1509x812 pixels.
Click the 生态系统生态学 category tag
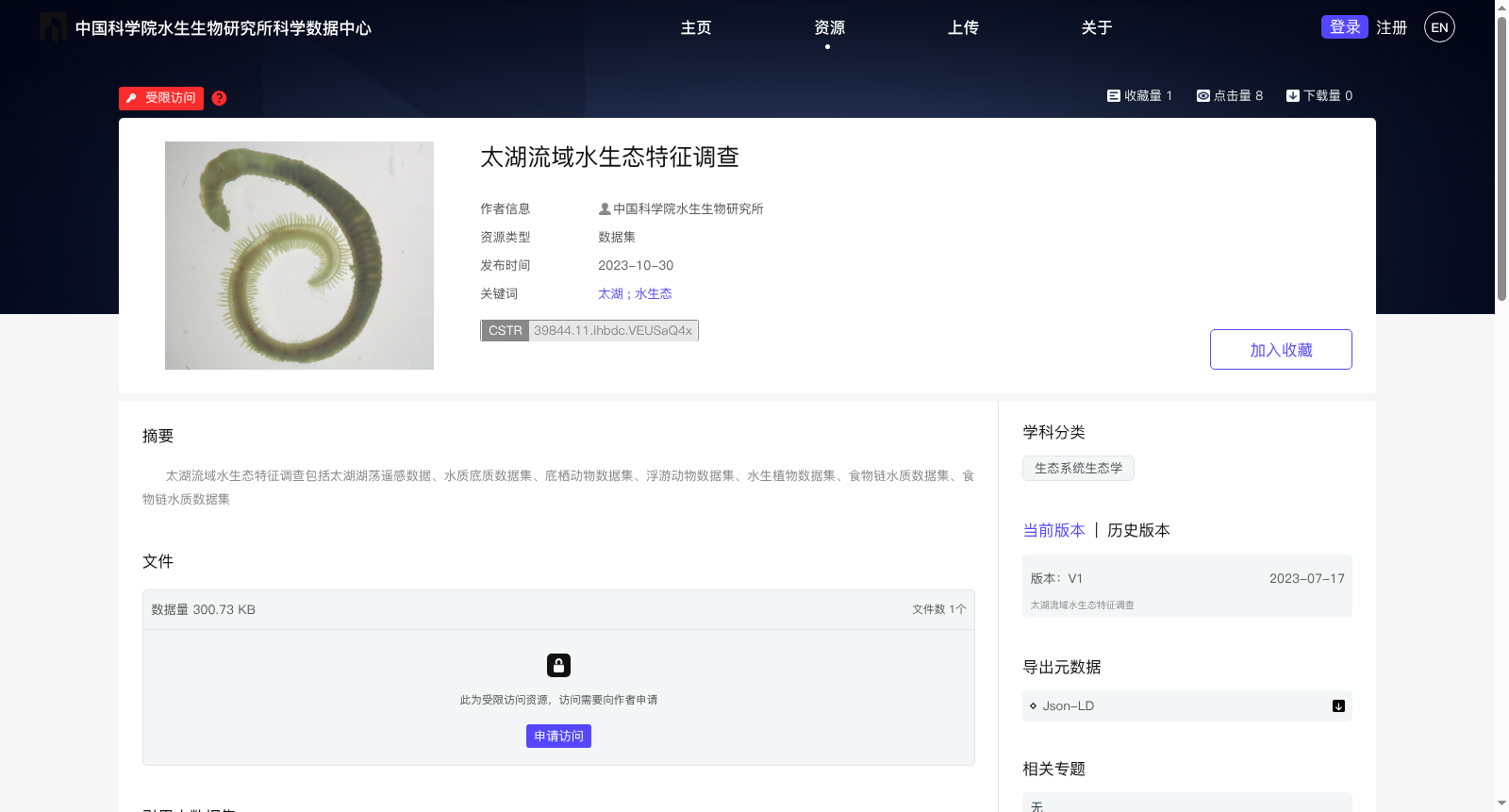pyautogui.click(x=1078, y=469)
